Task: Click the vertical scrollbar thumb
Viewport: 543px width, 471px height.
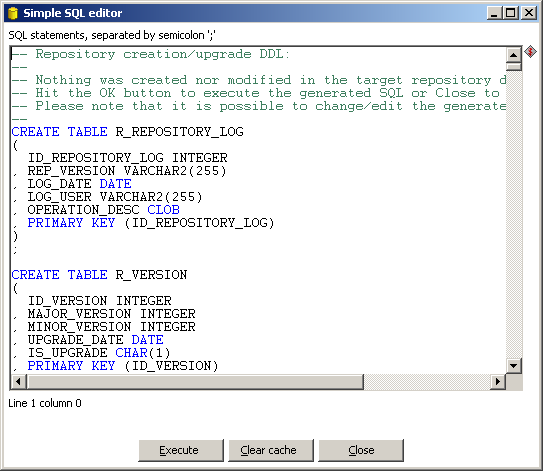Action: pyautogui.click(x=514, y=66)
